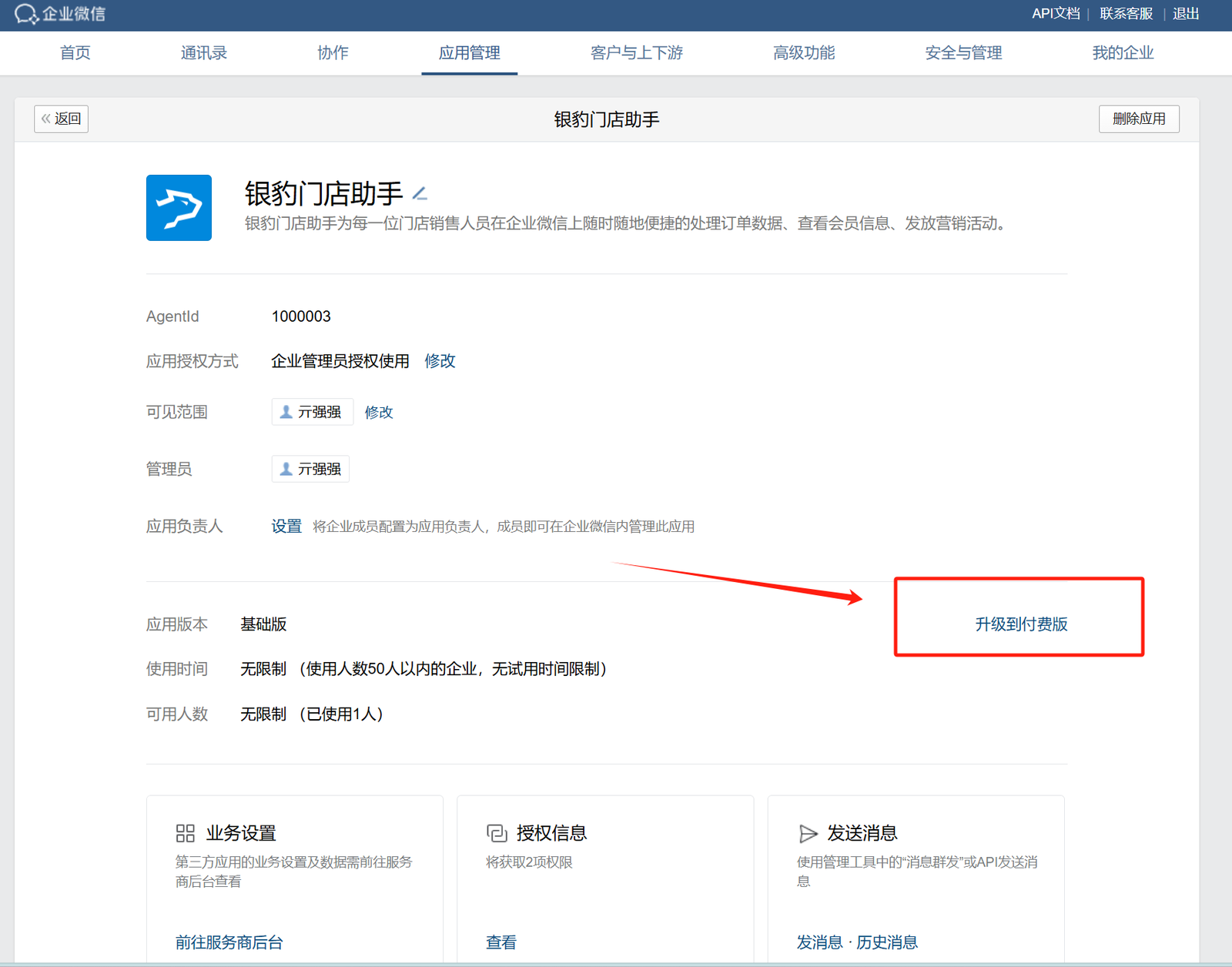Click the 银豹门店助手 app logo
Image resolution: width=1232 pixels, height=967 pixels.
pos(179,208)
